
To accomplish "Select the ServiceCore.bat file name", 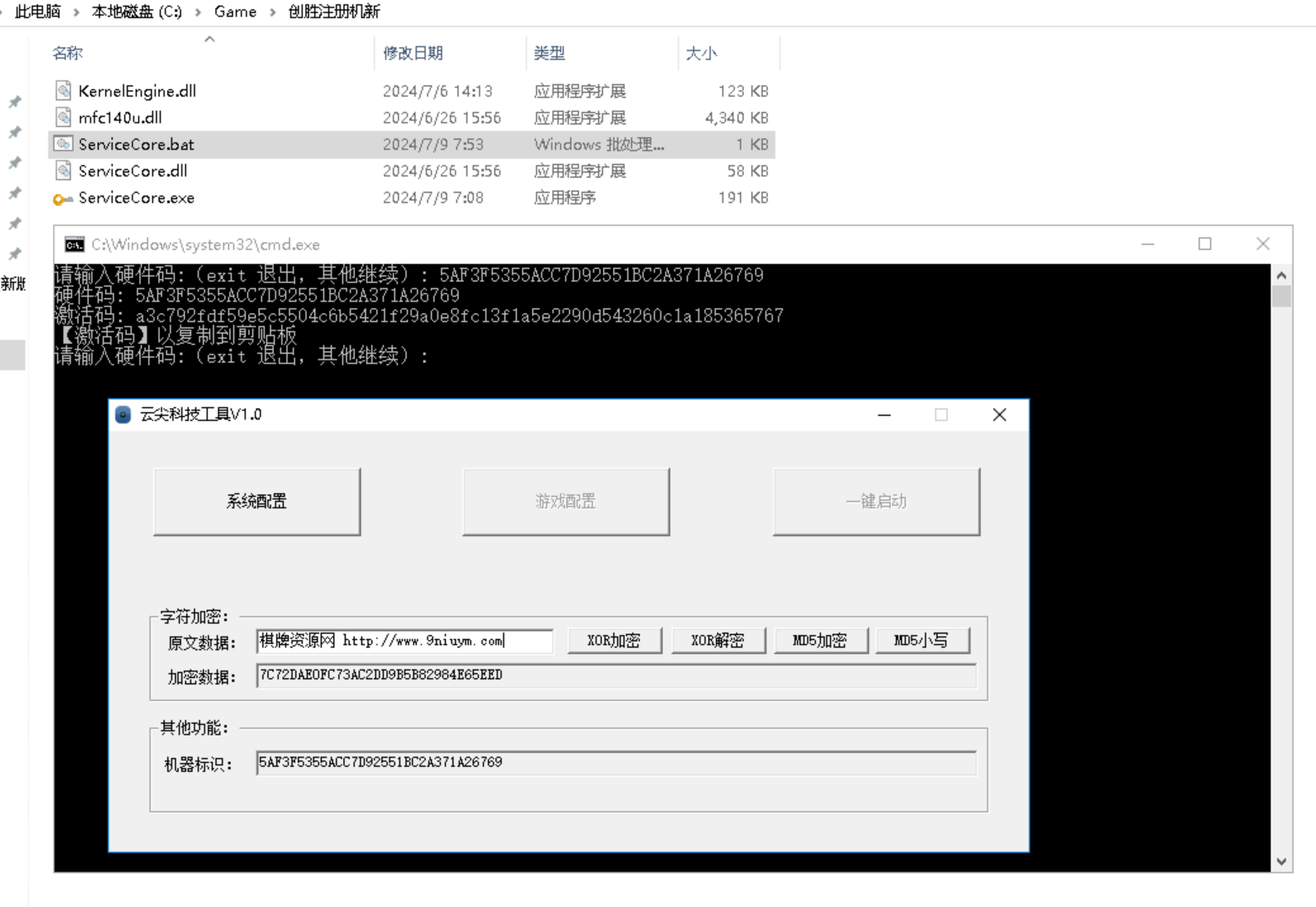I will coord(136,144).
